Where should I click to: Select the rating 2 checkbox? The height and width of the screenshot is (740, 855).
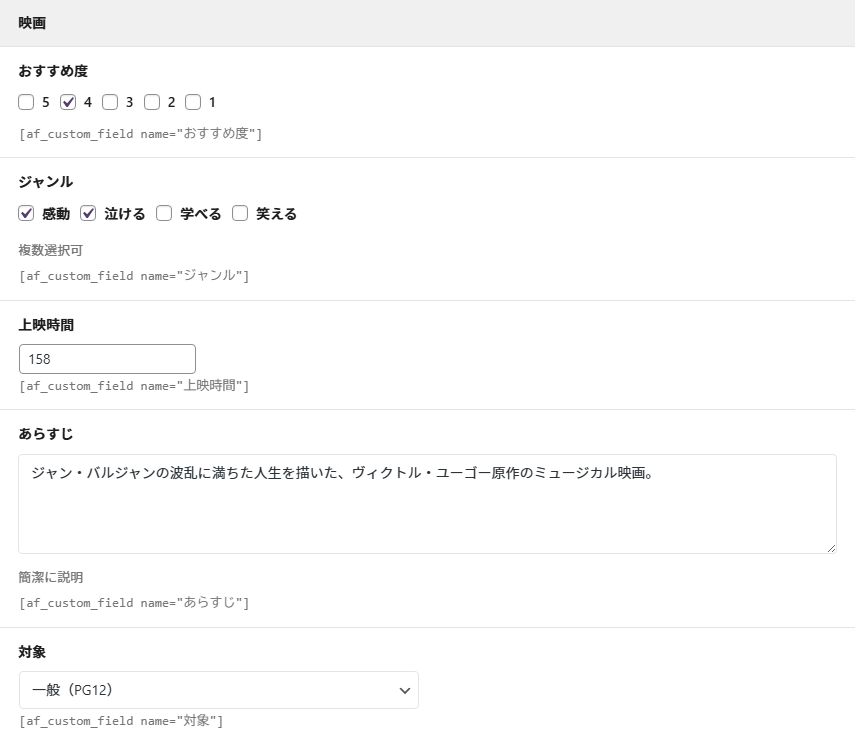coord(152,102)
